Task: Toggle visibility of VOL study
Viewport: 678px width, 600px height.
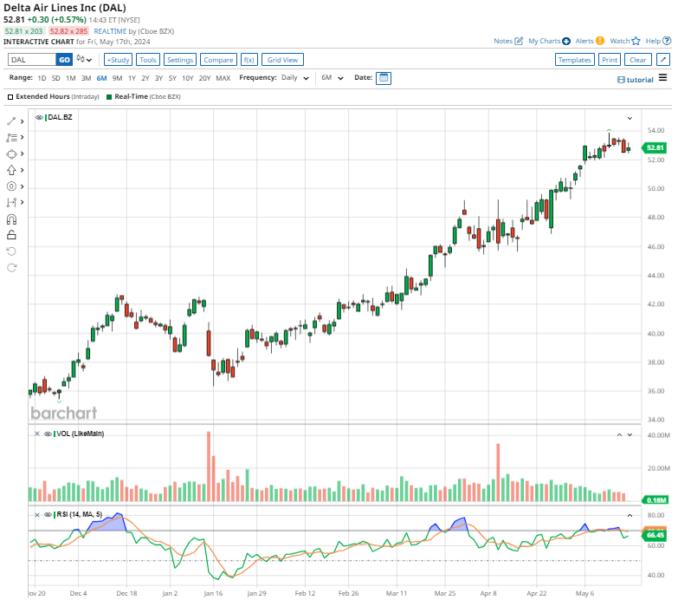Action: (x=48, y=434)
